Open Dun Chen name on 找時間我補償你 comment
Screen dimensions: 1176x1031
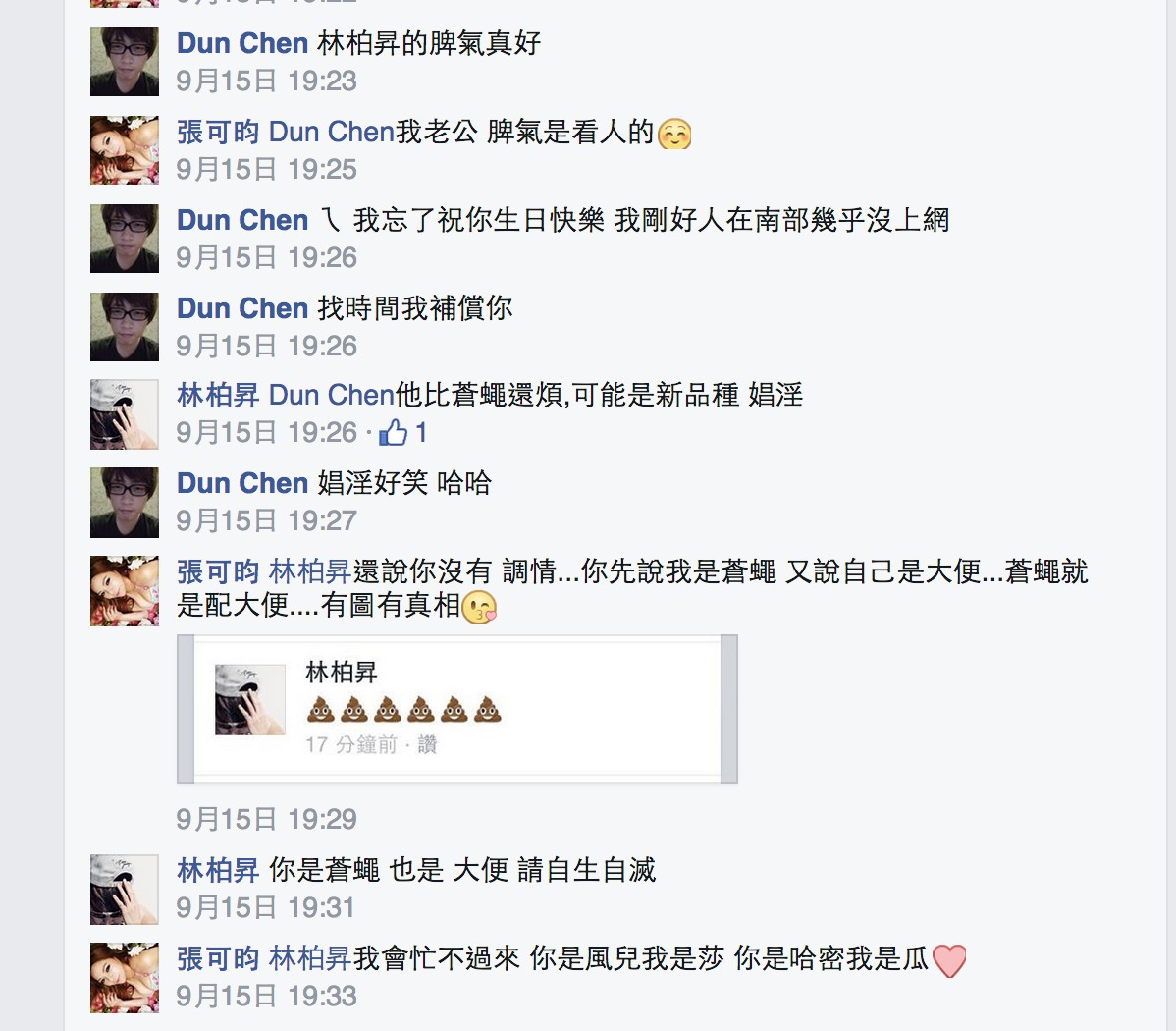point(242,308)
